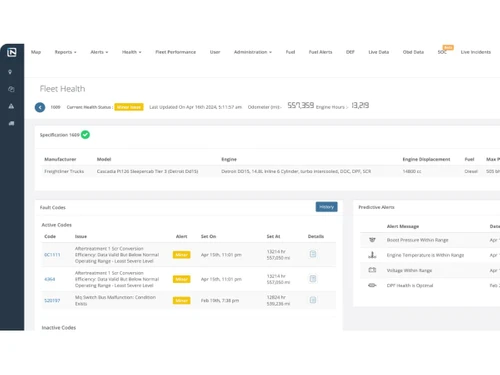Open the Administration dropdown menu
Image resolution: width=500 pixels, height=375 pixels.
click(x=253, y=52)
